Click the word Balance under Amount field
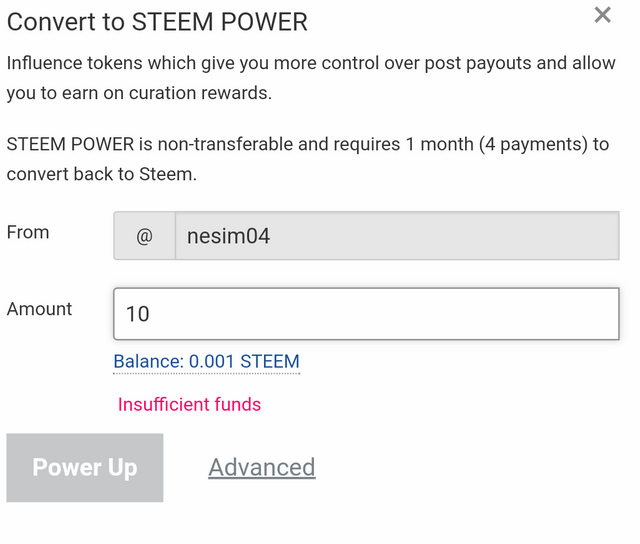This screenshot has width=640, height=544. point(146,362)
